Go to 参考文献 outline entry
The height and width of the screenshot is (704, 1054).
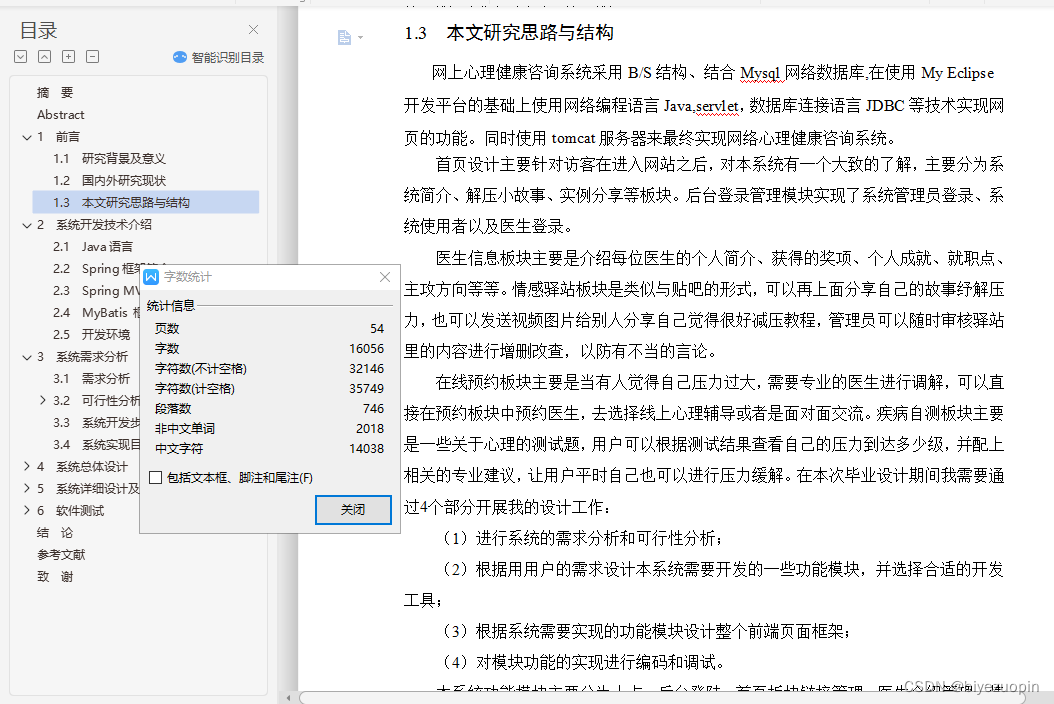(x=61, y=555)
